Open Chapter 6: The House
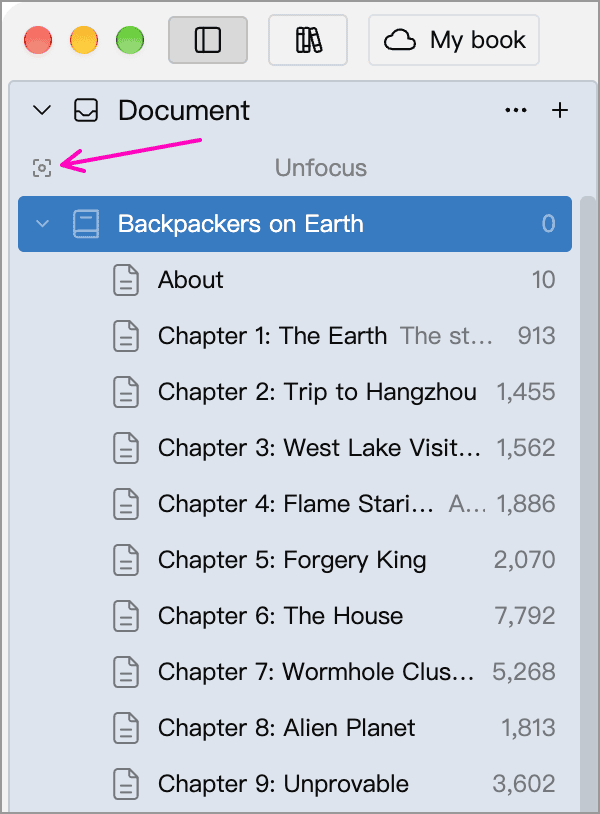Viewport: 600px width, 814px height. (x=295, y=616)
